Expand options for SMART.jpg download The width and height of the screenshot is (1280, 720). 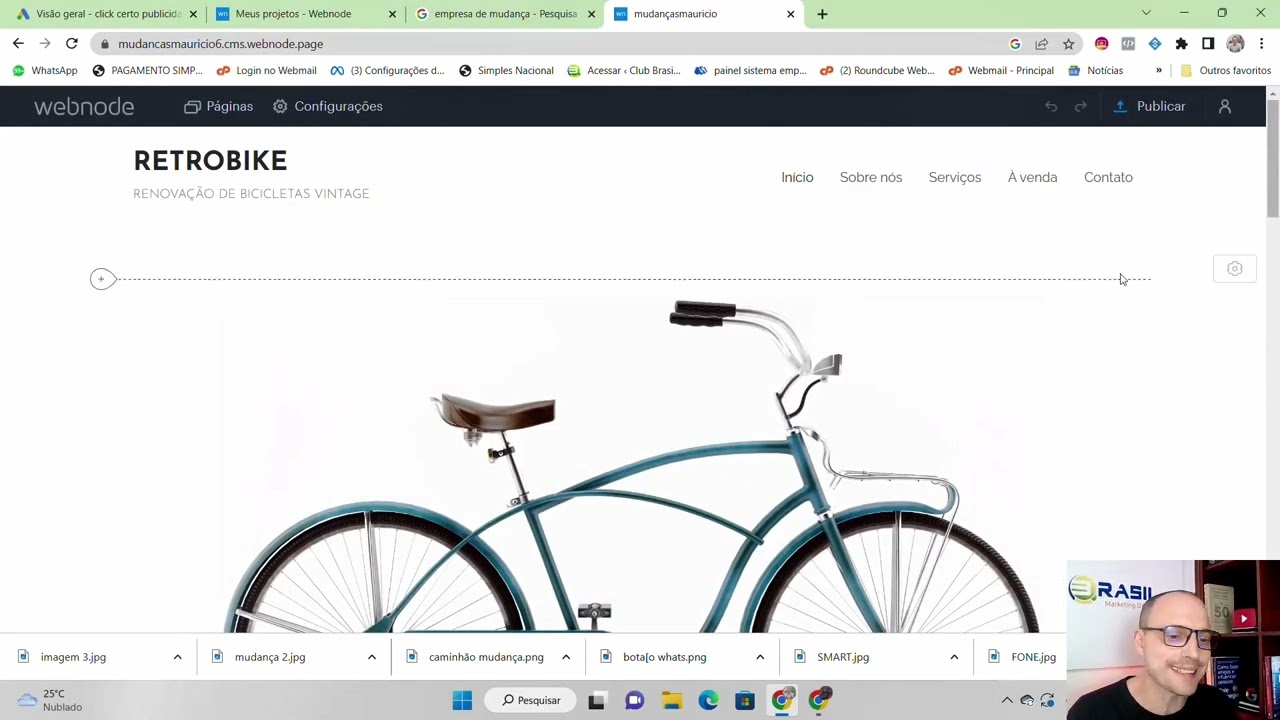tap(953, 657)
